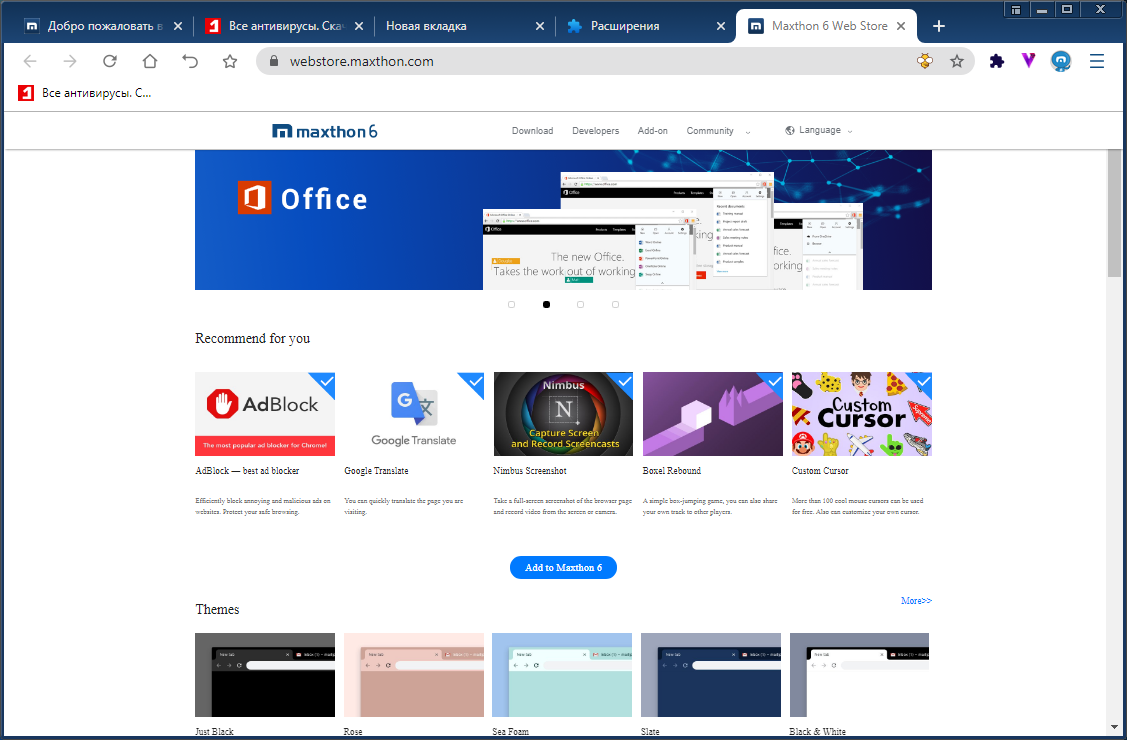Open the Sea Foam theme thumbnail
This screenshot has width=1127, height=740.
562,675
